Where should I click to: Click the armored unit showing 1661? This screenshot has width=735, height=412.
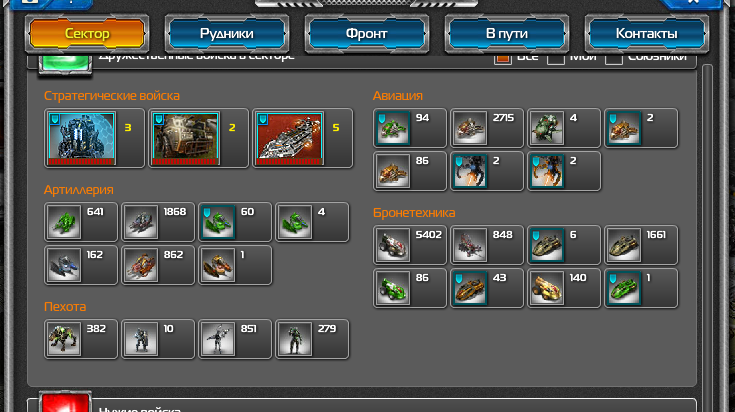point(641,245)
